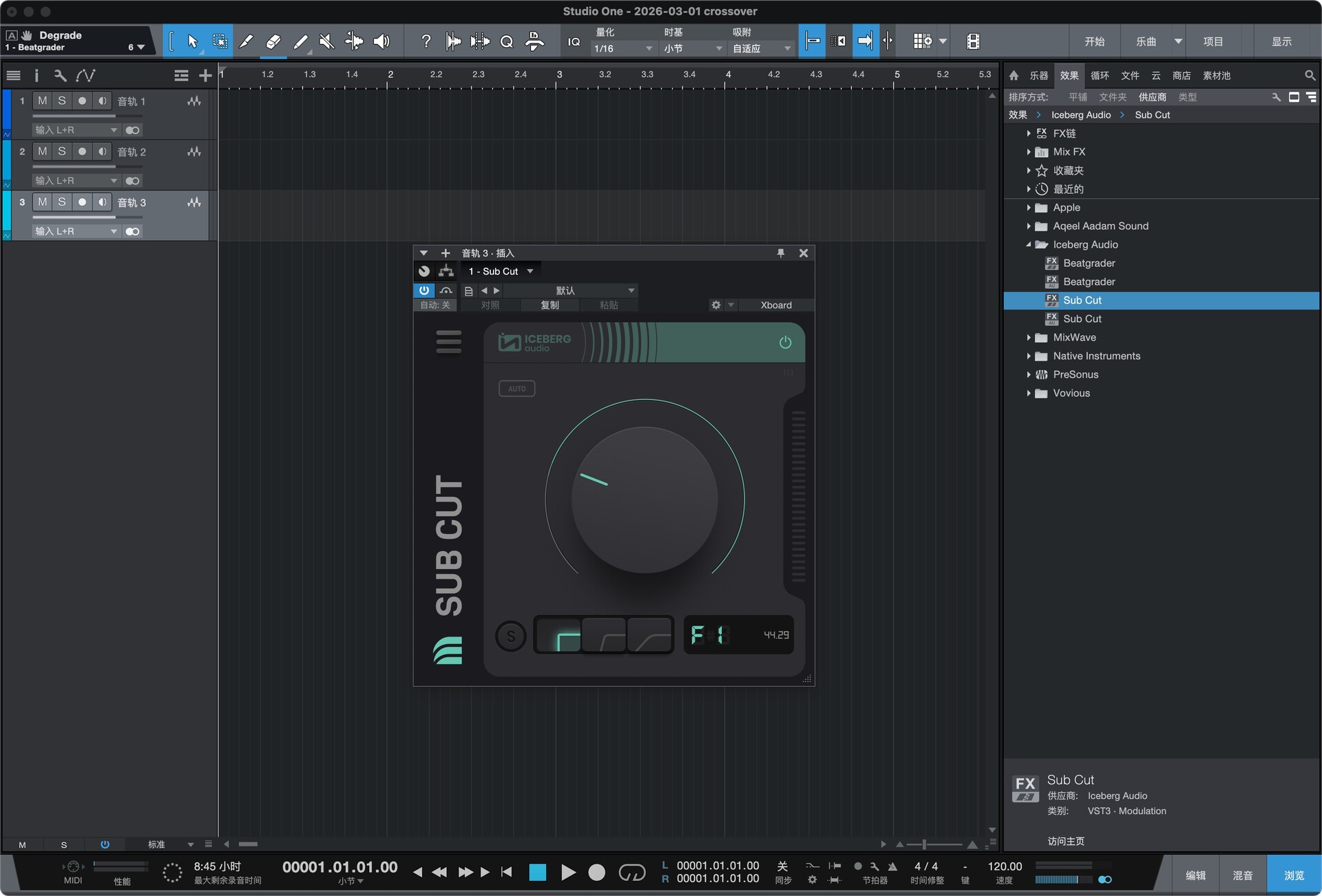
Task: Click the Xboard button
Action: point(775,305)
